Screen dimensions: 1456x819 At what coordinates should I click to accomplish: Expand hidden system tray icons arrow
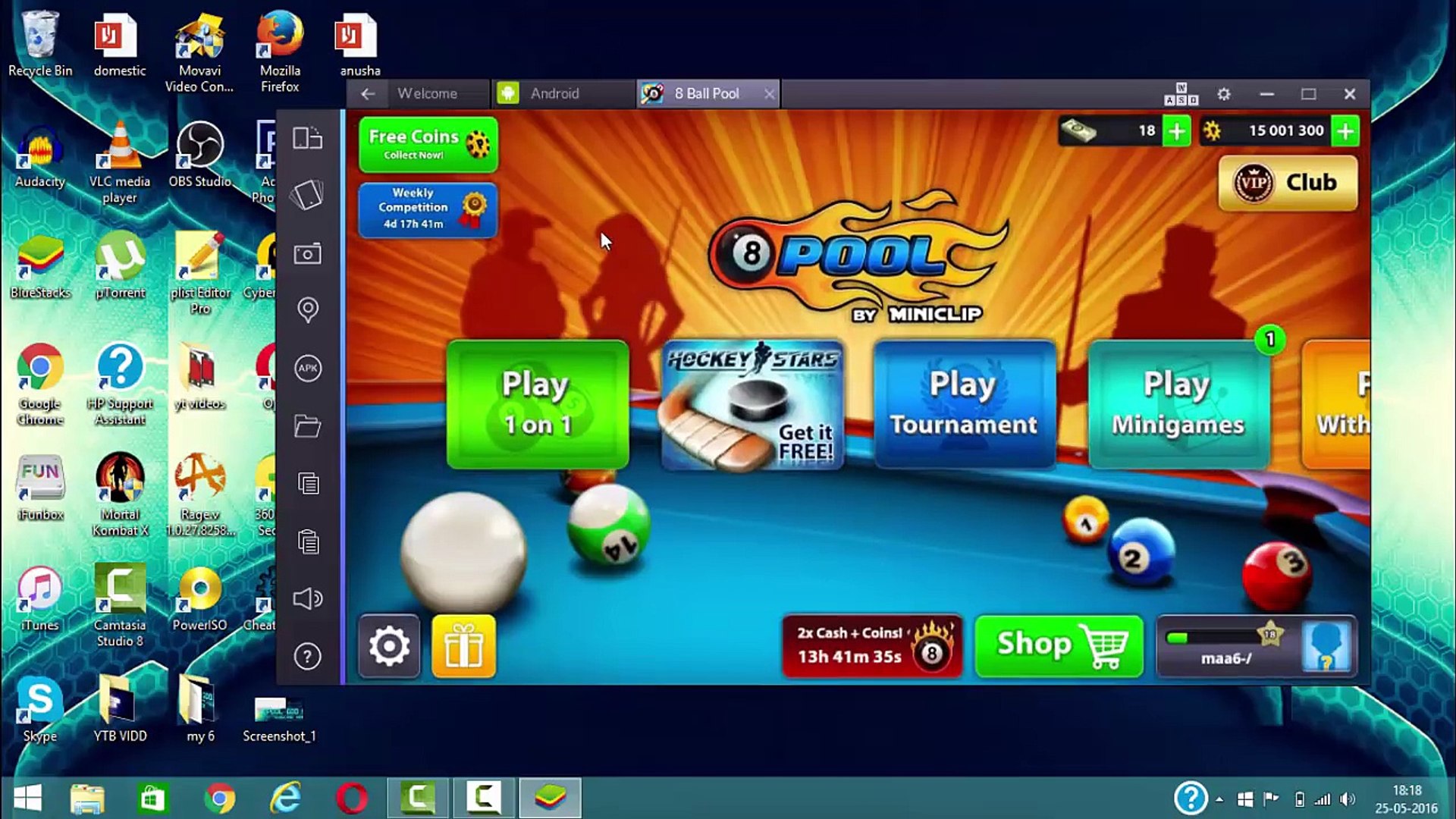[x=1219, y=799]
